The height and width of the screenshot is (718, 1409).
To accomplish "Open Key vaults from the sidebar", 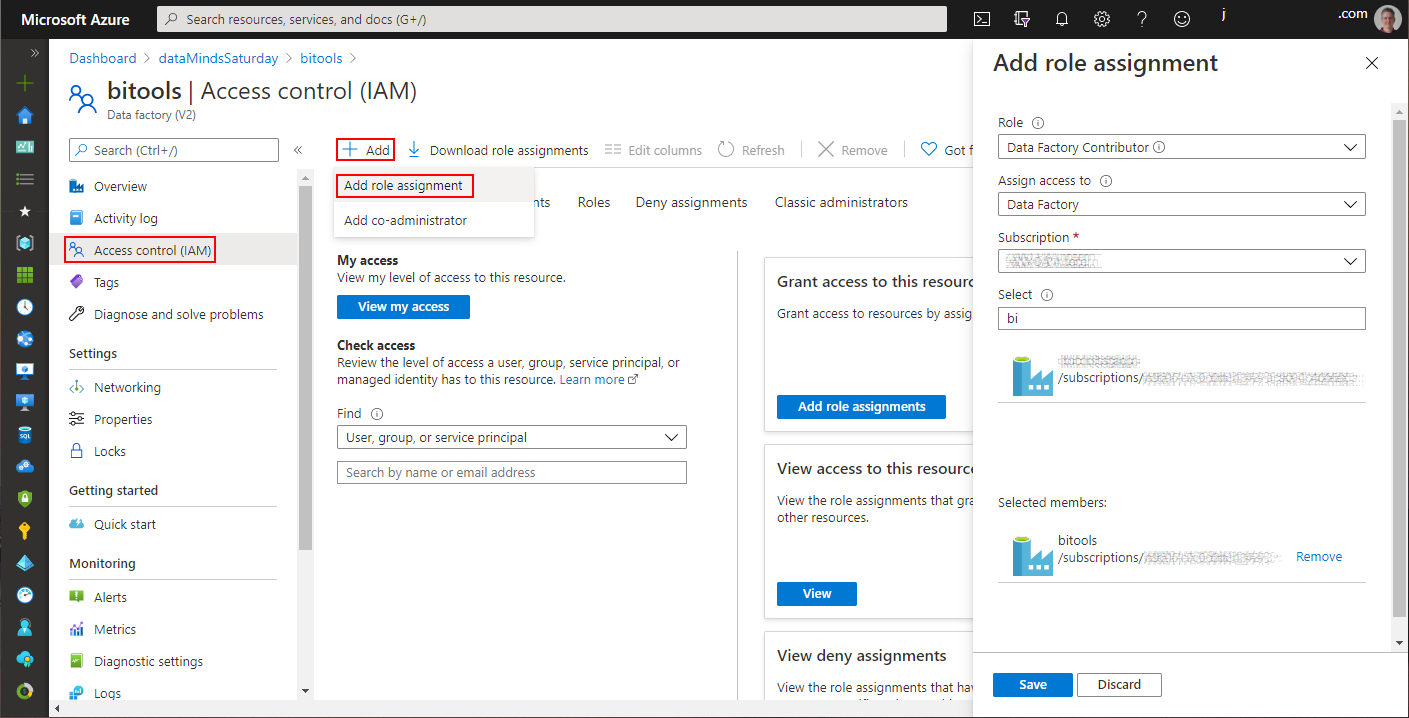I will pyautogui.click(x=23, y=530).
